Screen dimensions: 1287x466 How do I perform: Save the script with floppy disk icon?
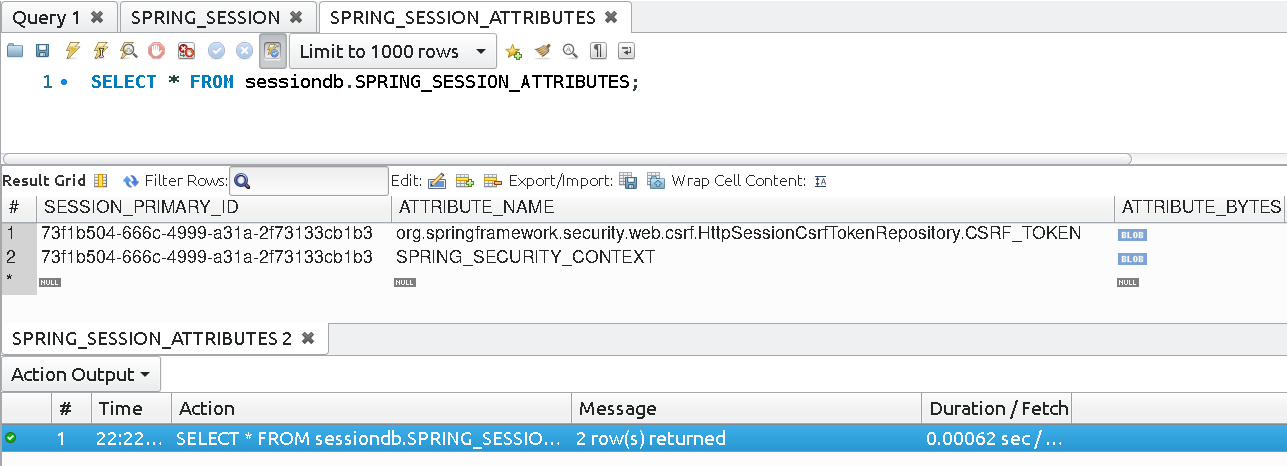coord(42,50)
